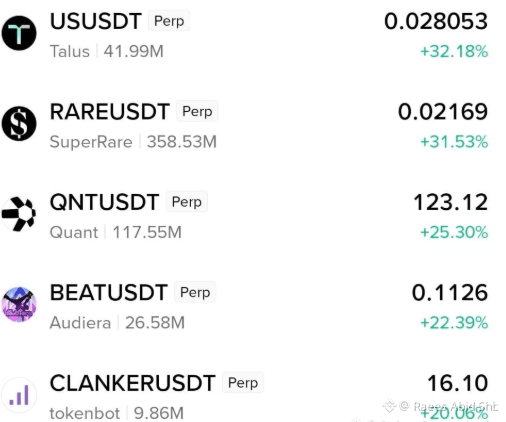Click the Perp badge beside USUSDT
Screen dimensions: 506x422
pyautogui.click(x=169, y=21)
